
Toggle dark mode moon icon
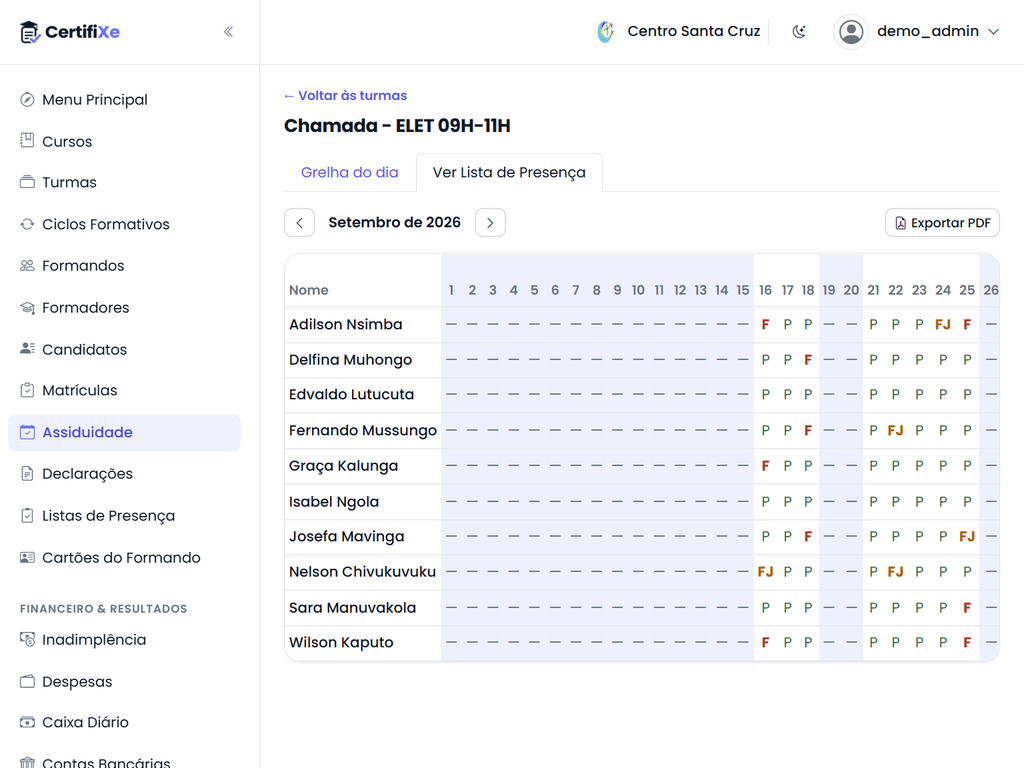point(799,31)
